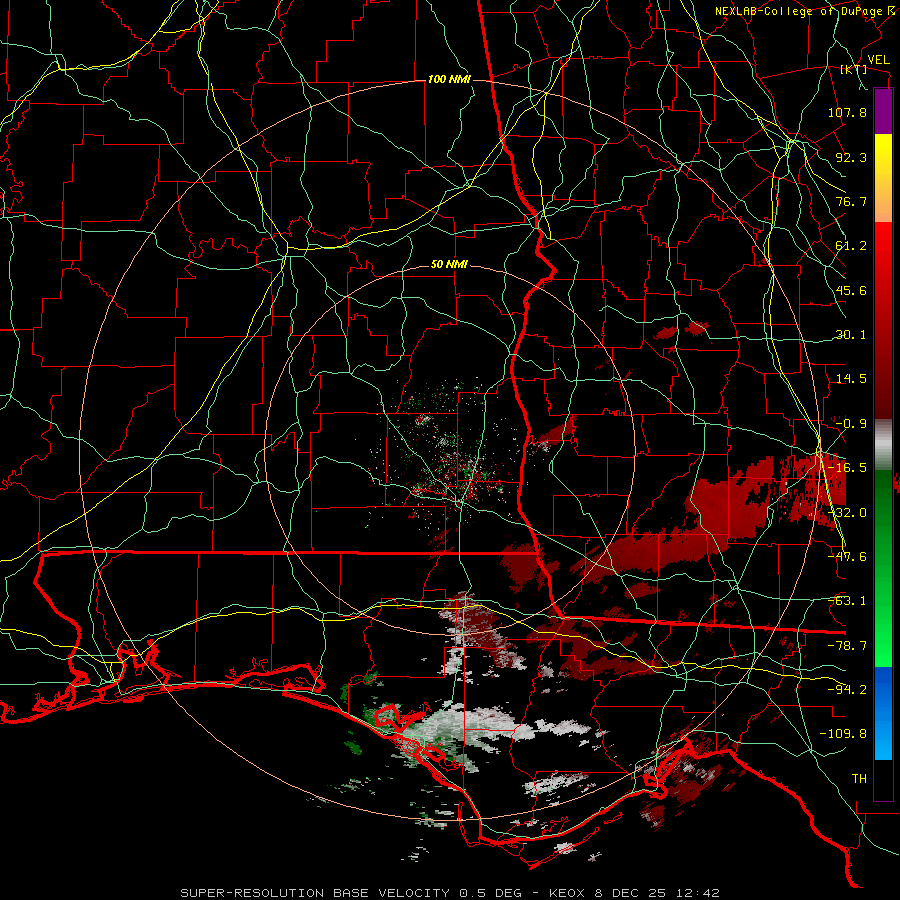The image size is (900, 900).
Task: Select the 45.6 legend value
Action: click(851, 290)
